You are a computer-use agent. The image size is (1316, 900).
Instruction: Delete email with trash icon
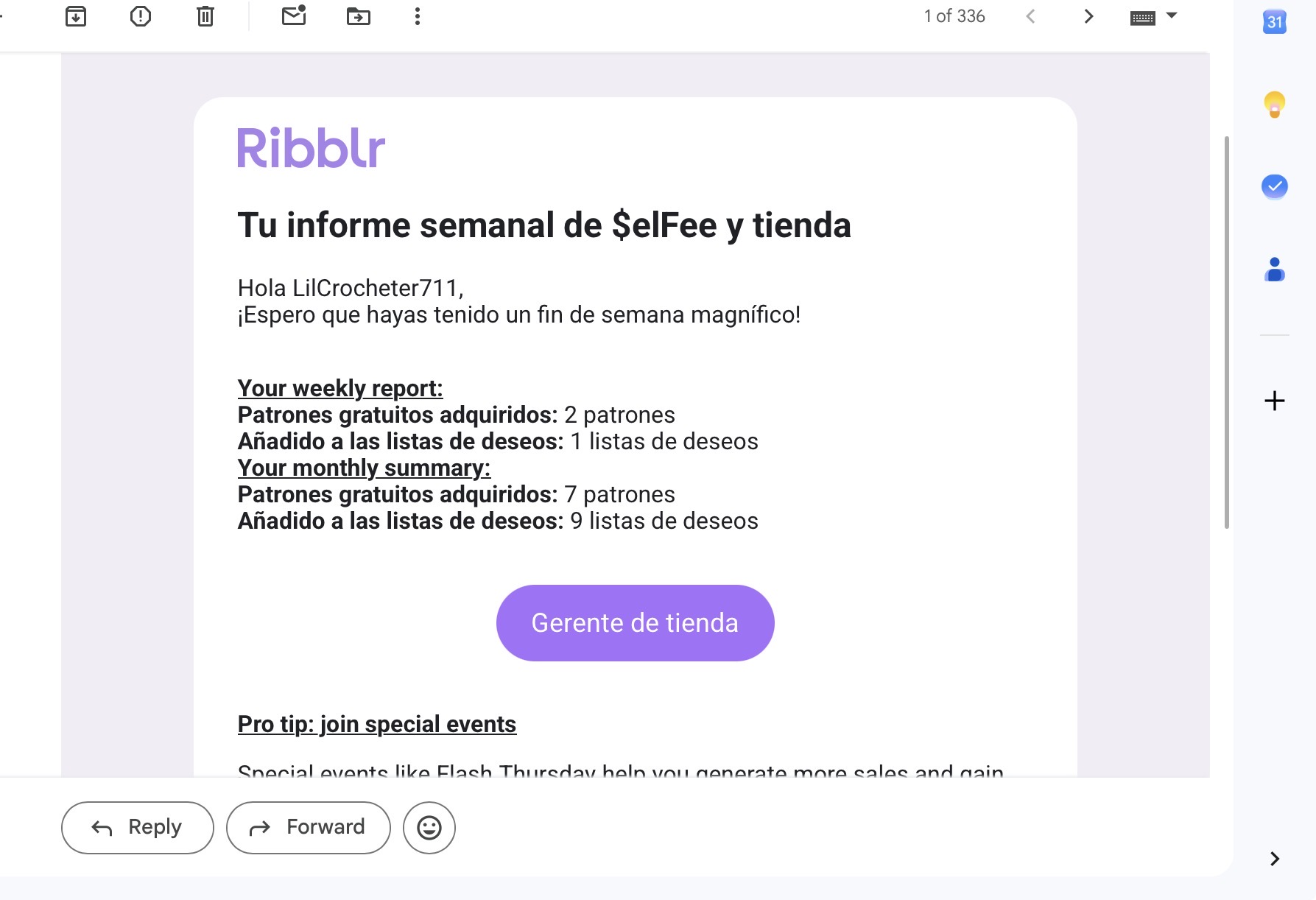tap(205, 16)
